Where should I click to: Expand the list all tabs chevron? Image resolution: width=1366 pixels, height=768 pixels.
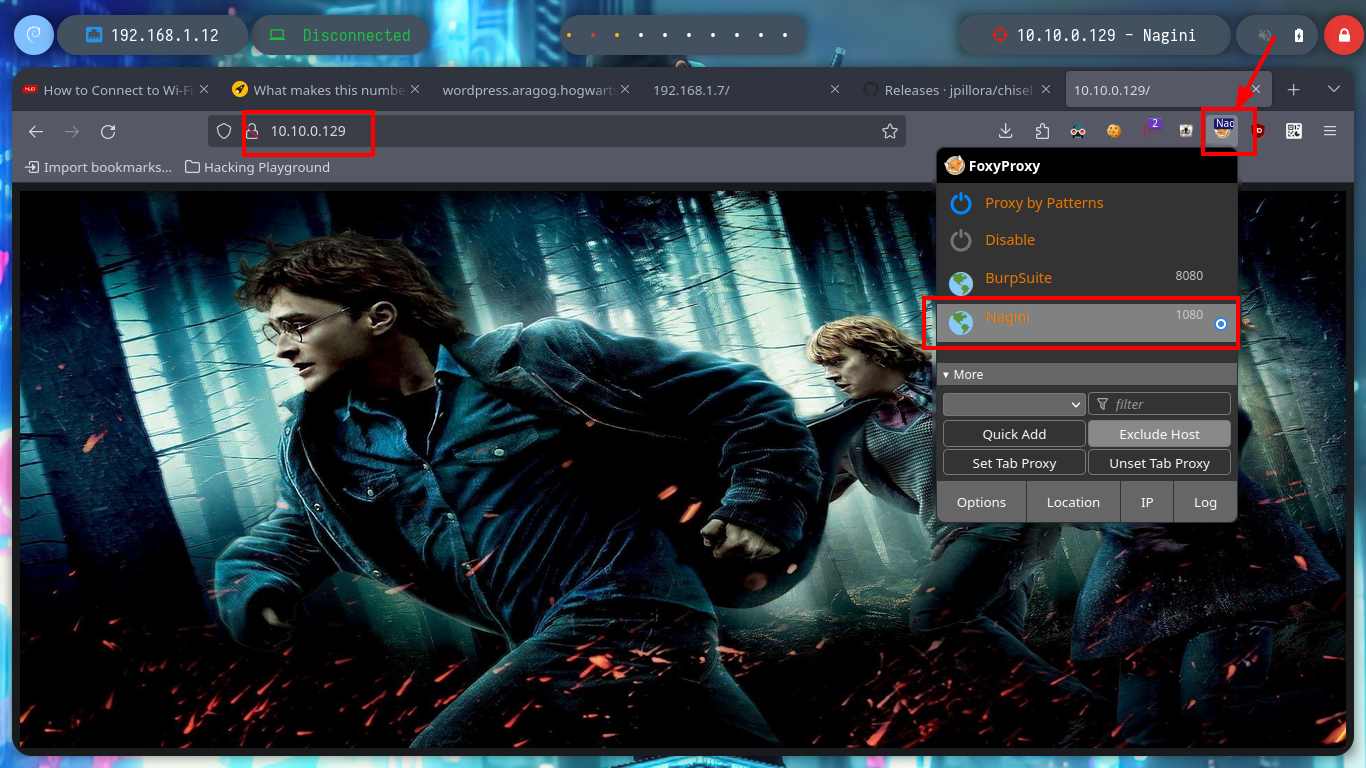1333,90
